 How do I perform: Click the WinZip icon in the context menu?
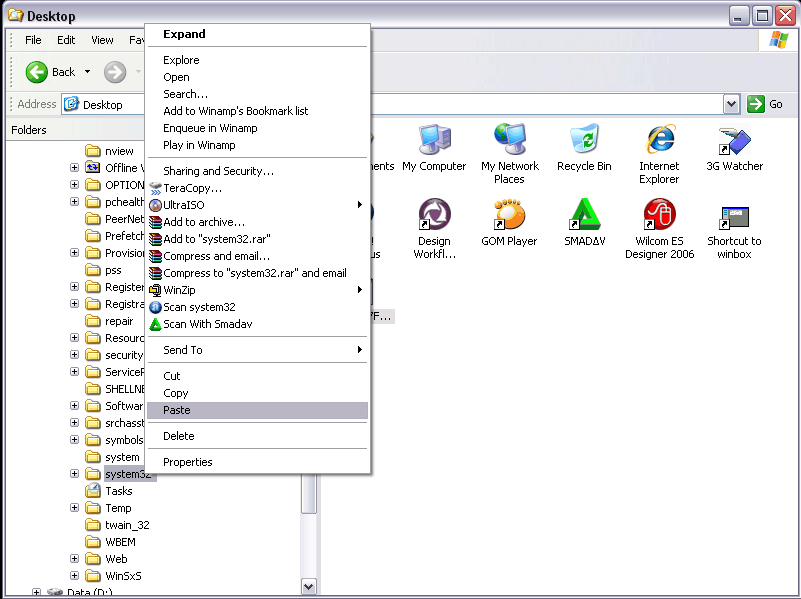point(155,290)
